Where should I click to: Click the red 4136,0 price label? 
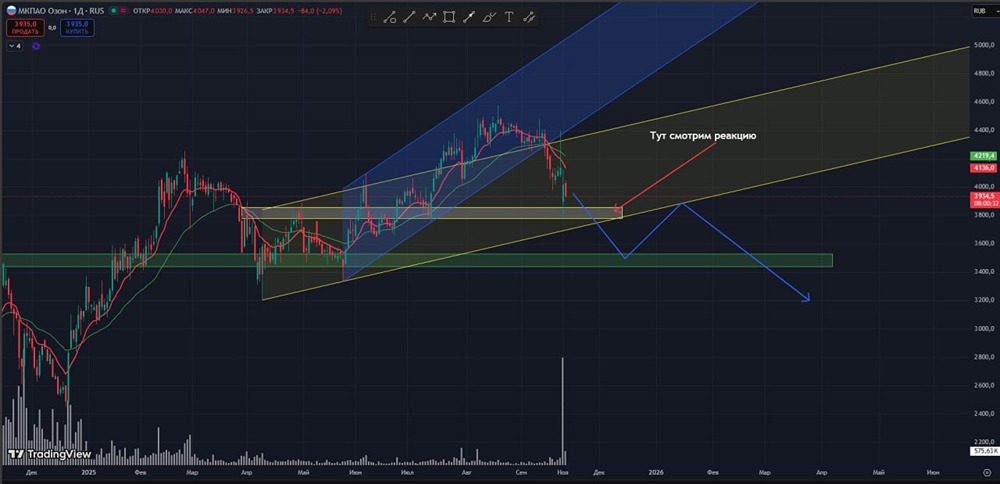coord(983,168)
